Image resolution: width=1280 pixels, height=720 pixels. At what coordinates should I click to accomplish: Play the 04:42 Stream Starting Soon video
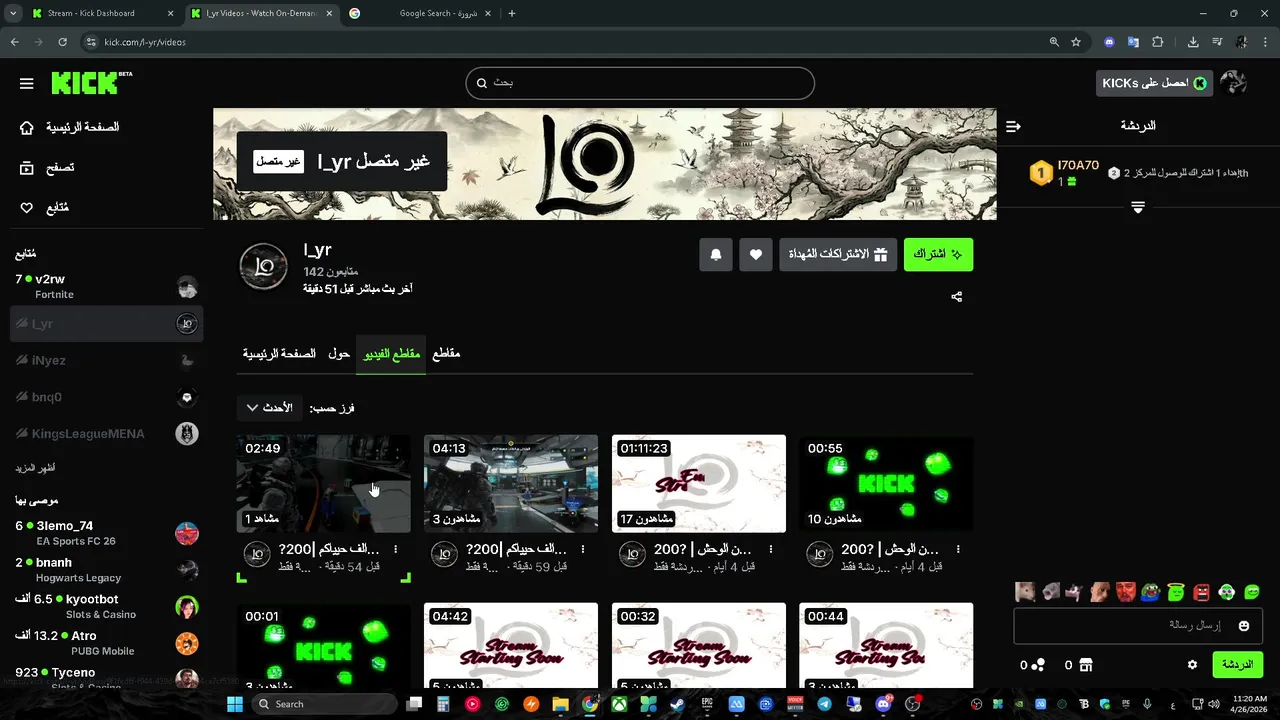coord(511,646)
